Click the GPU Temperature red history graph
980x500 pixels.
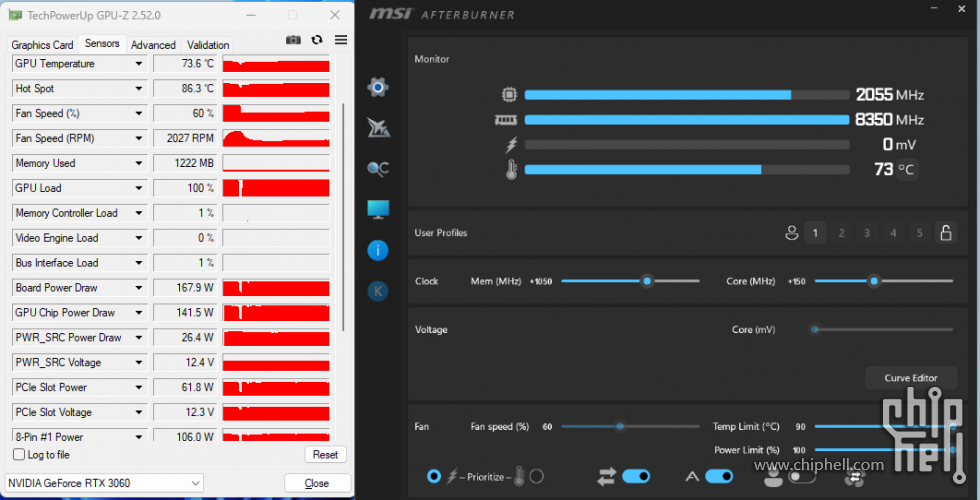pos(276,64)
